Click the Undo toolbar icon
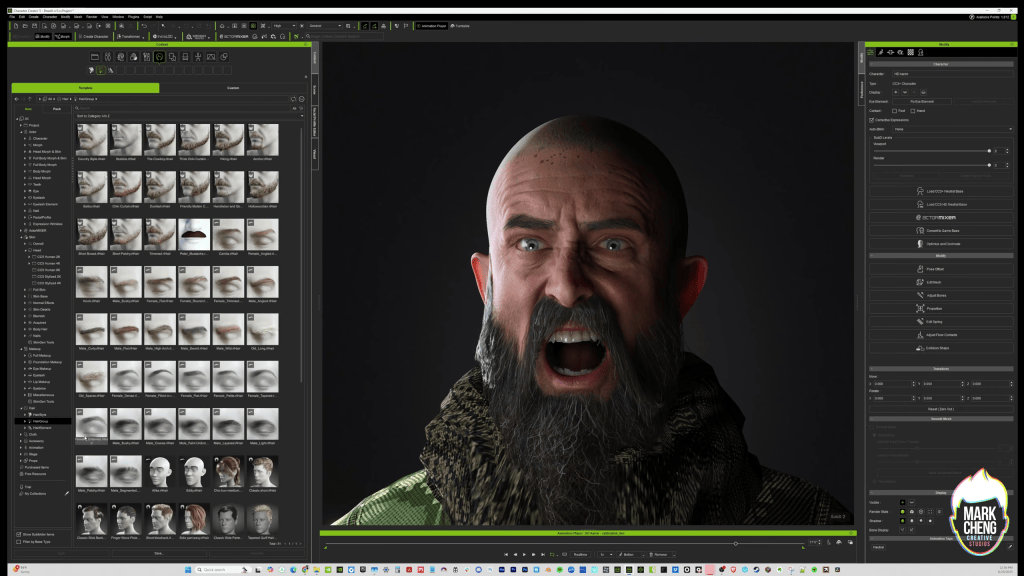The image size is (1024, 576). (x=144, y=26)
